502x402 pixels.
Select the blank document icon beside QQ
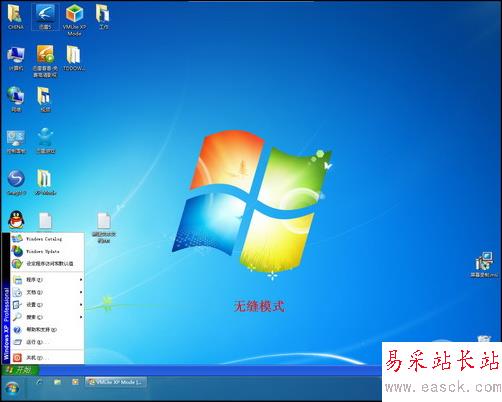coord(45,221)
